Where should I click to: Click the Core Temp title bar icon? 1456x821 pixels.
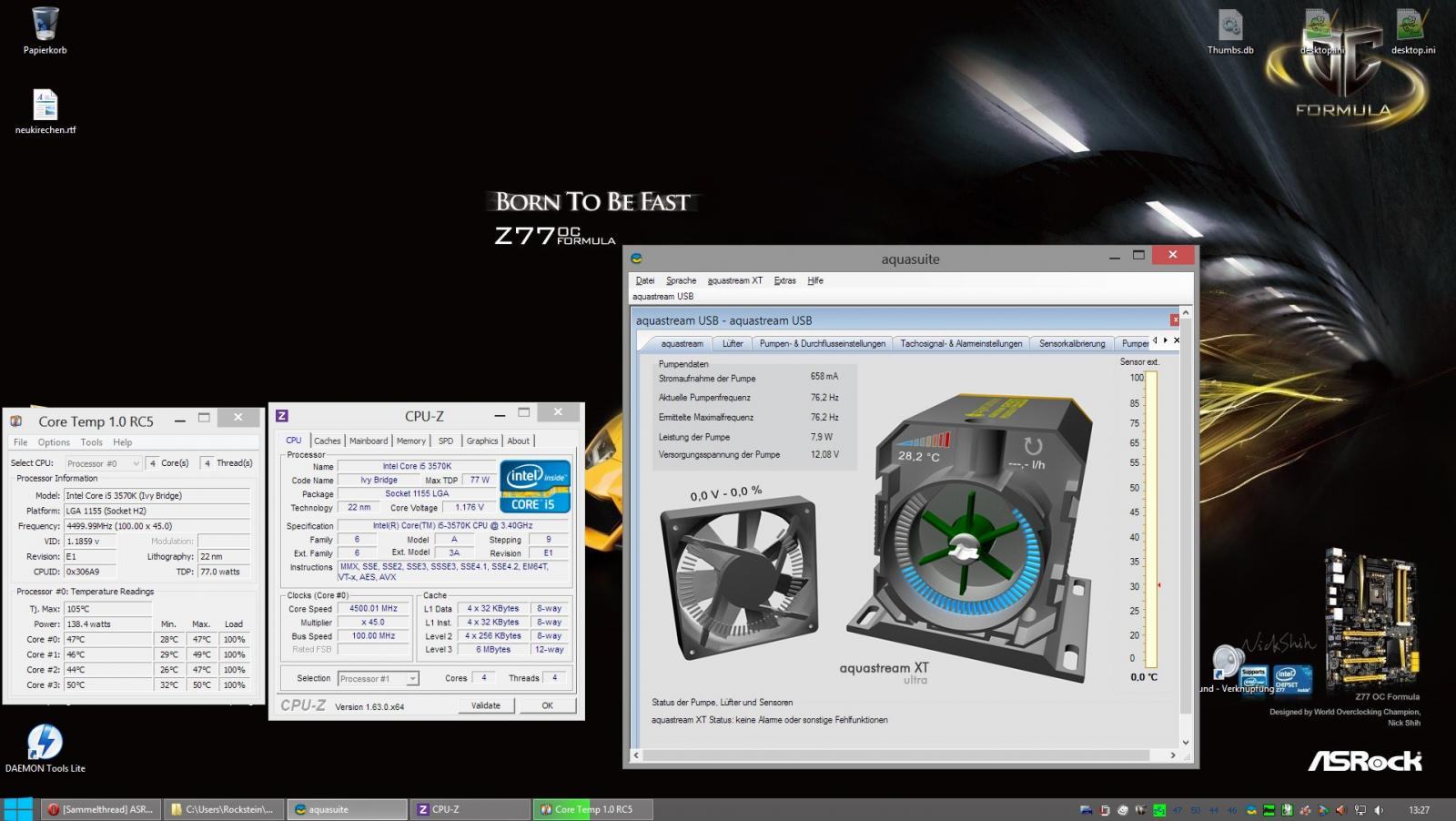coord(15,421)
